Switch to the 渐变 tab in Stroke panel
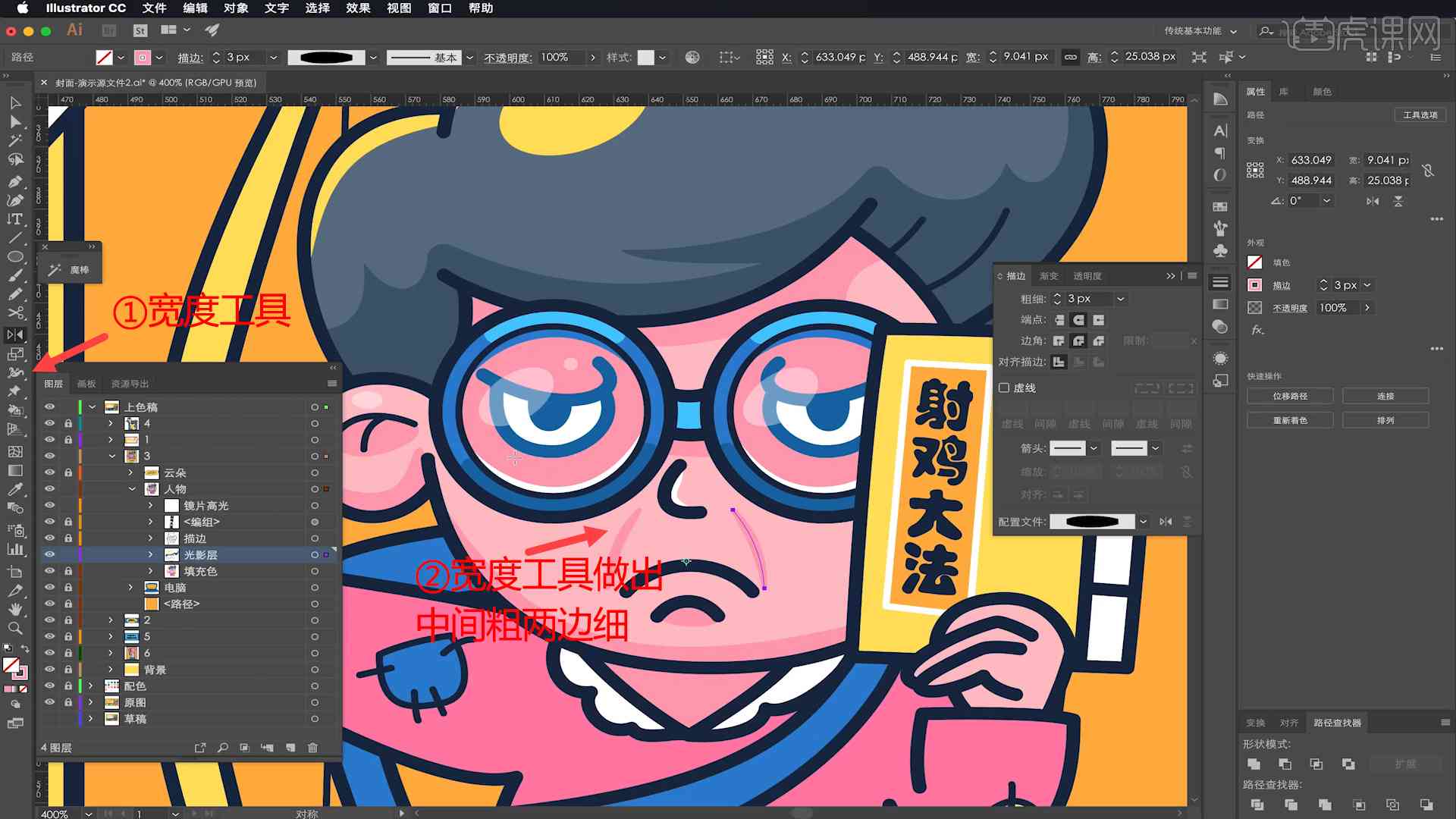This screenshot has width=1456, height=819. click(1049, 276)
